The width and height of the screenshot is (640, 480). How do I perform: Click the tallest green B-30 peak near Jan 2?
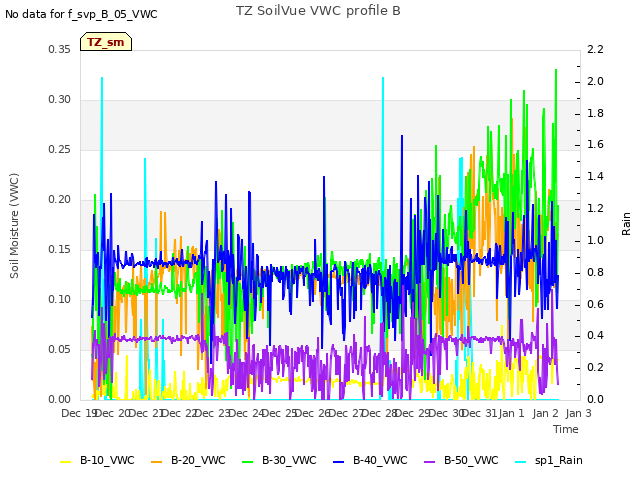[556, 71]
